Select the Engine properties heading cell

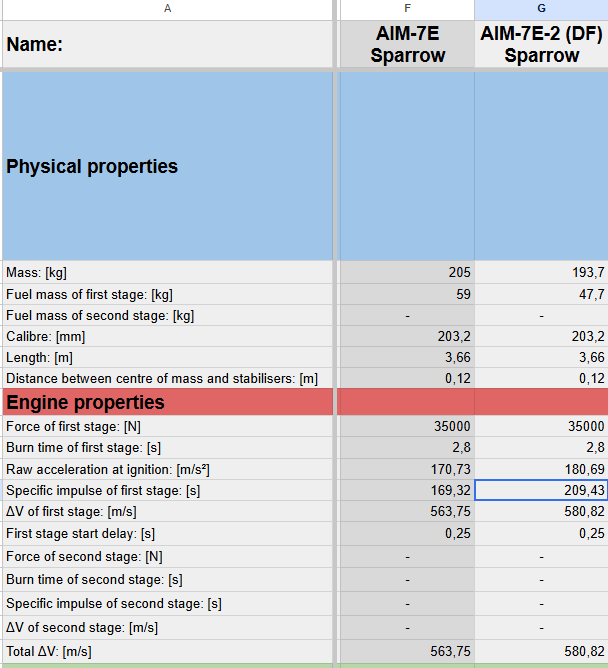(x=167, y=402)
